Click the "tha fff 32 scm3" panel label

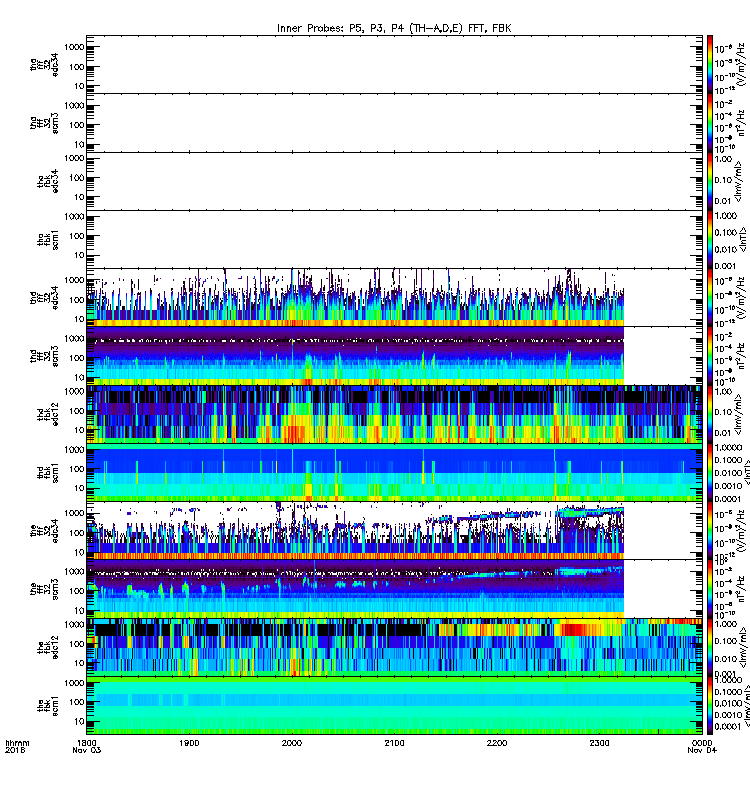pyautogui.click(x=44, y=122)
